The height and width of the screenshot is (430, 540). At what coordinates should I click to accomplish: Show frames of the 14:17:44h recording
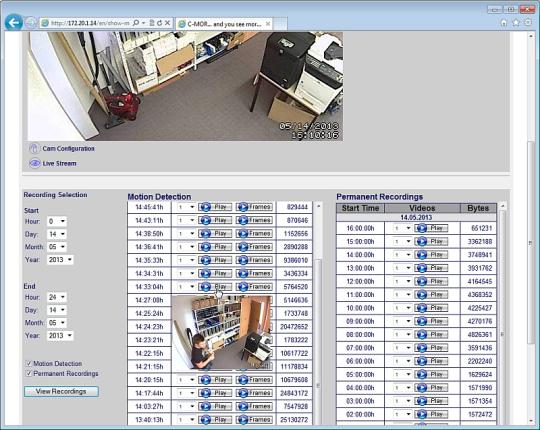click(255, 393)
